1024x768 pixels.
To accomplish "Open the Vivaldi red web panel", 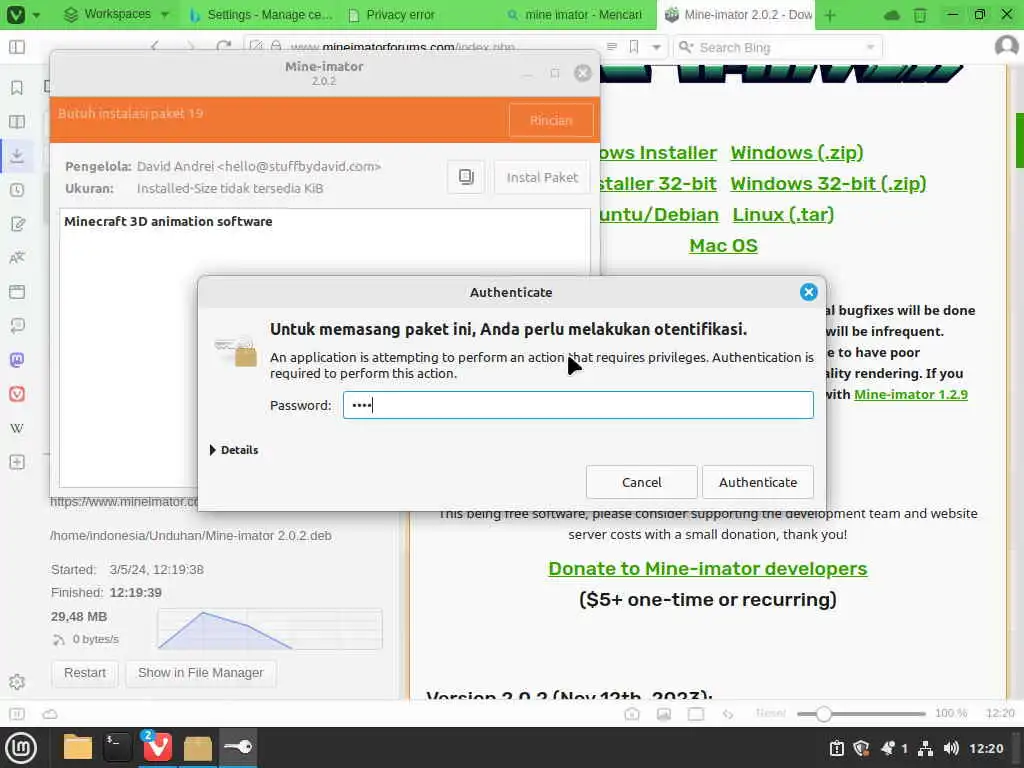I will (17, 394).
